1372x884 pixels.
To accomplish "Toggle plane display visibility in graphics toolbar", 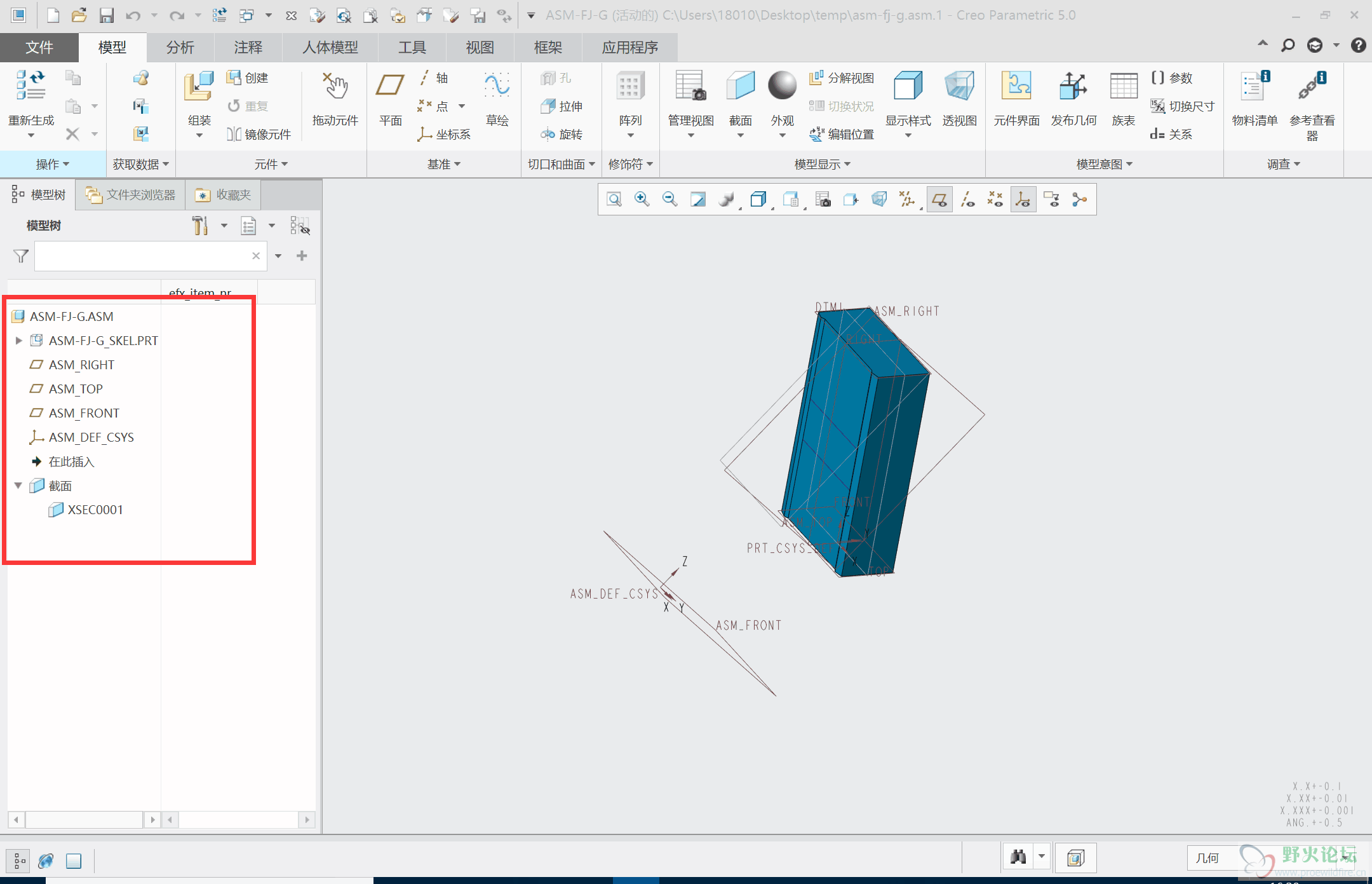I will [939, 200].
